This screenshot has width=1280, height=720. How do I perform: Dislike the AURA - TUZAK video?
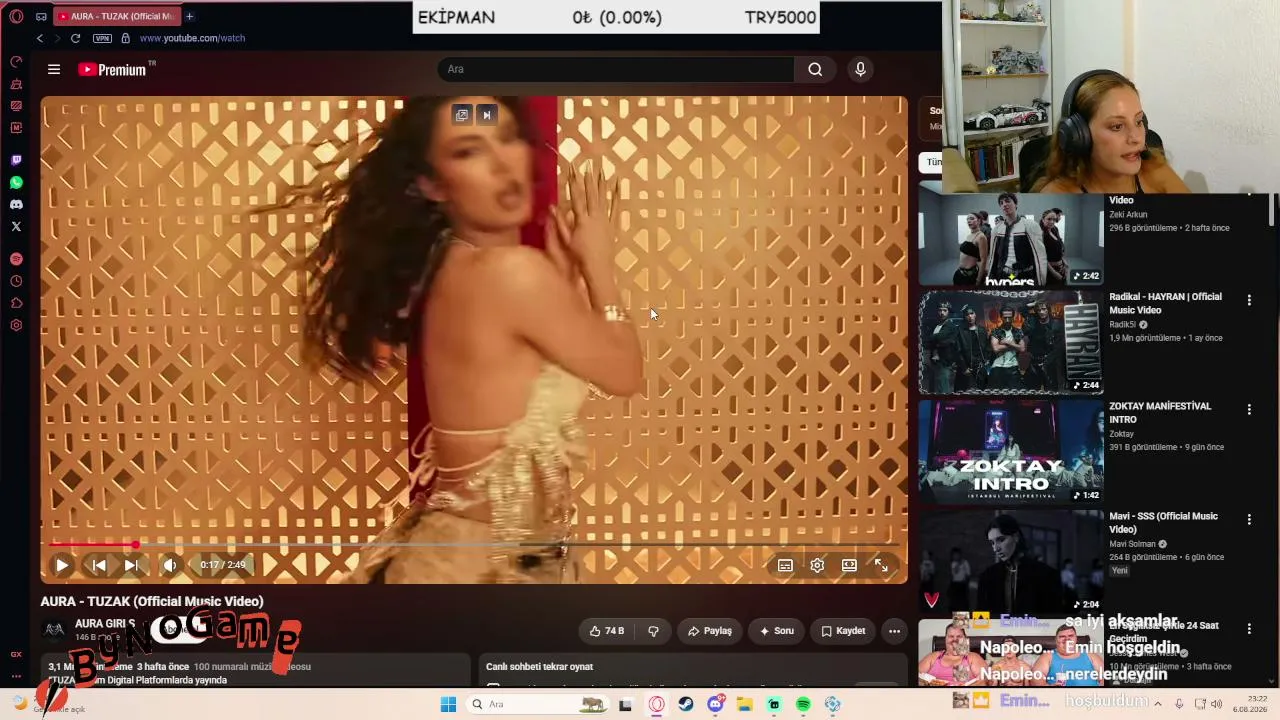pos(653,631)
